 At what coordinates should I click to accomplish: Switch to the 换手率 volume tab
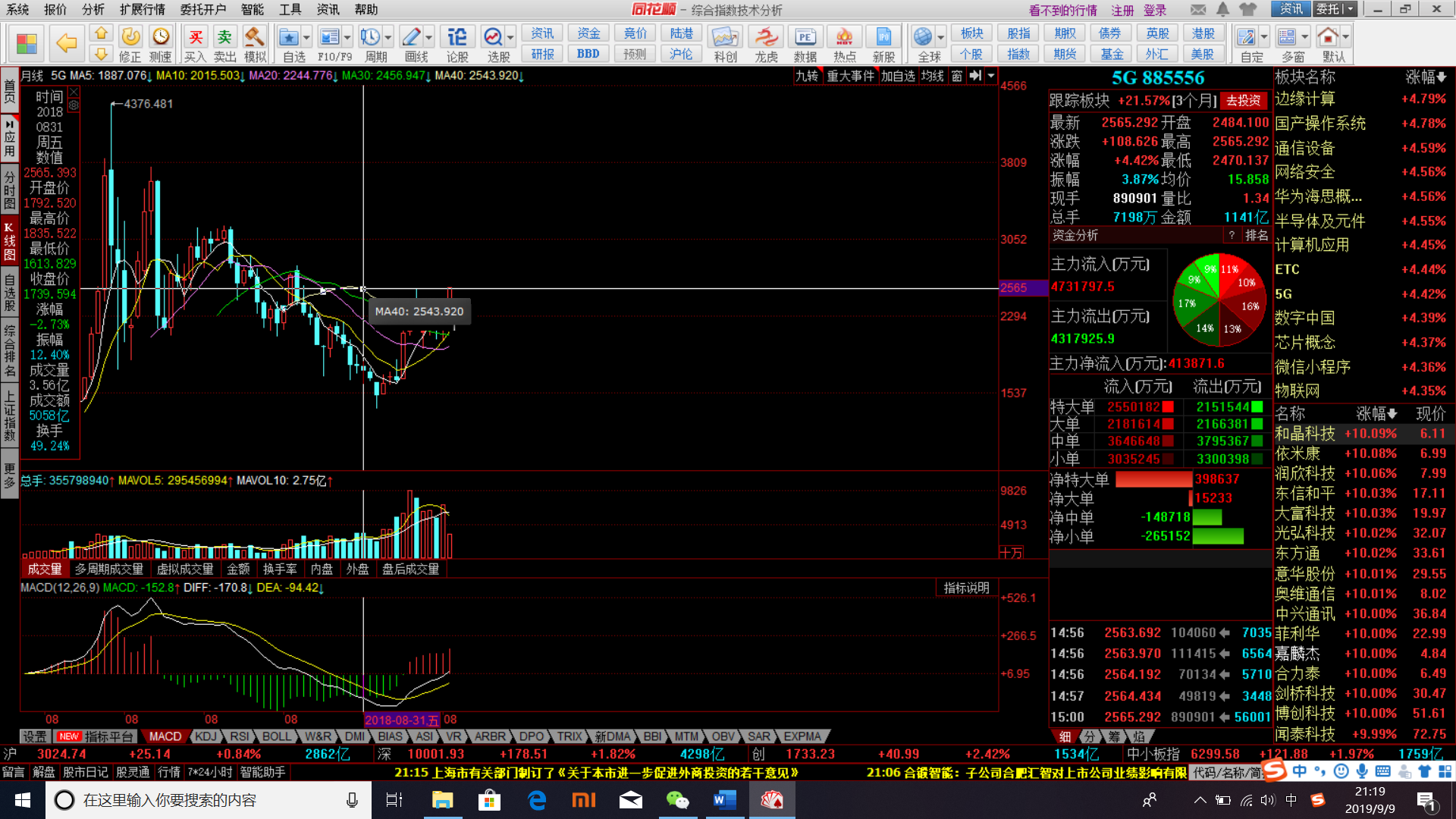tap(280, 569)
